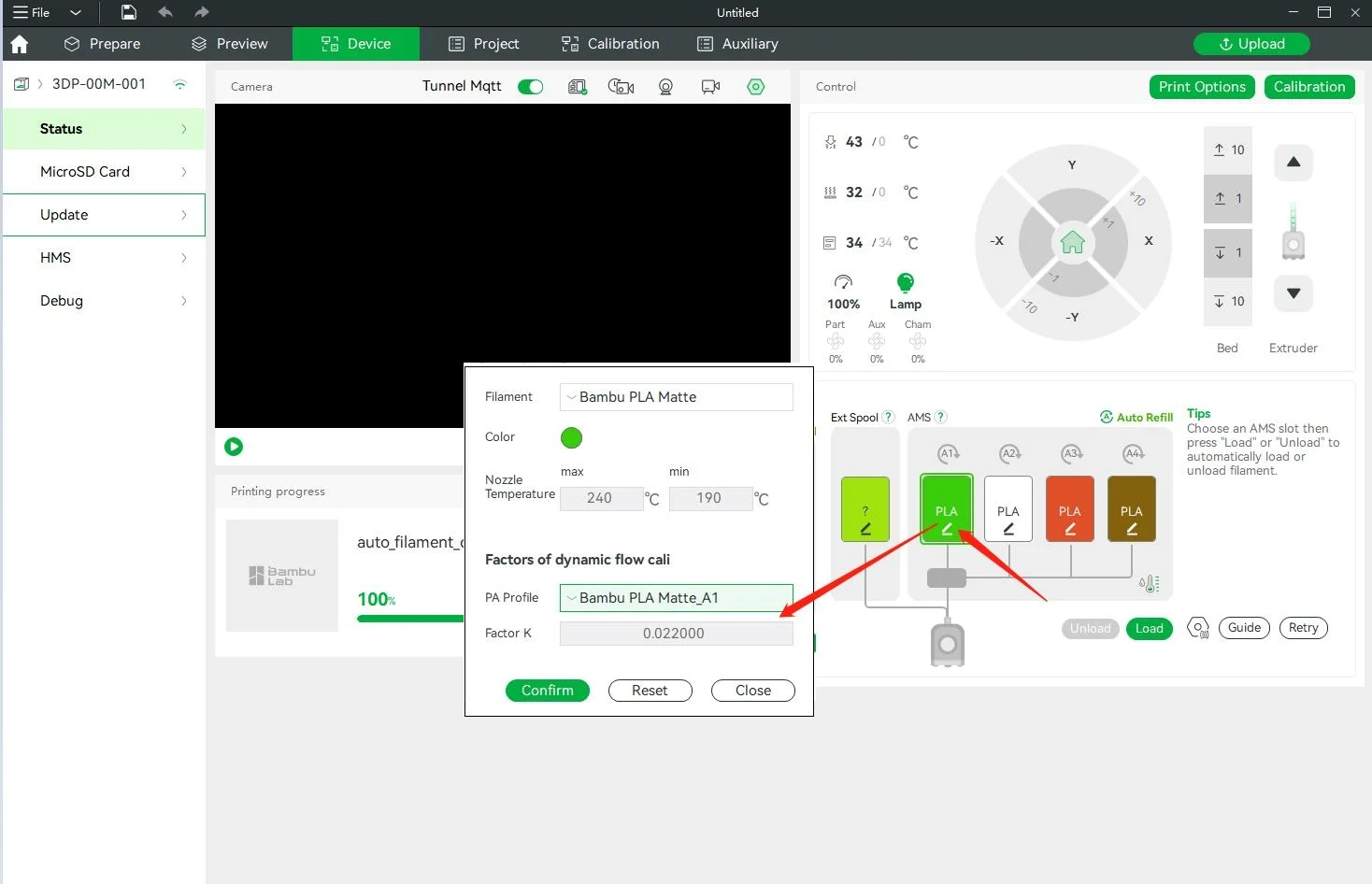Click the Guide button
Screen dimensions: 1372x884
[x=1244, y=628]
